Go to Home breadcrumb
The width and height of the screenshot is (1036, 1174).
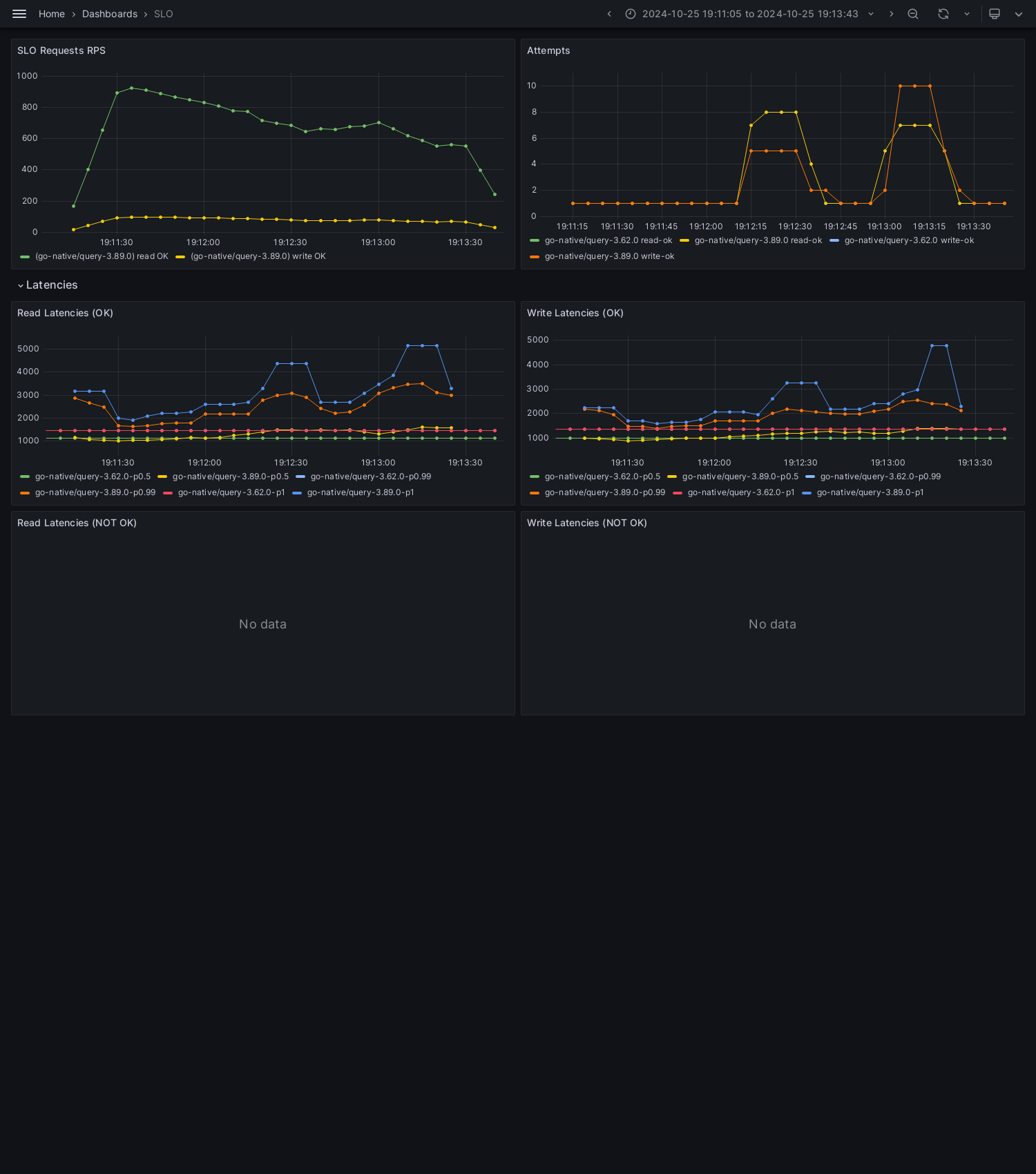coord(52,14)
